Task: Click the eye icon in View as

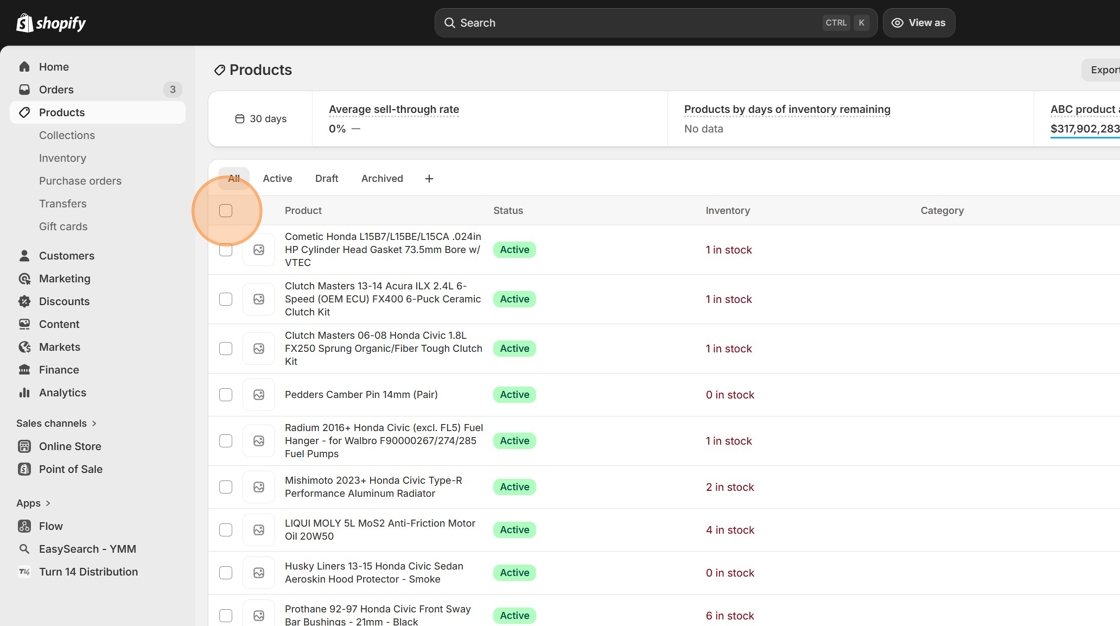Action: (x=897, y=23)
